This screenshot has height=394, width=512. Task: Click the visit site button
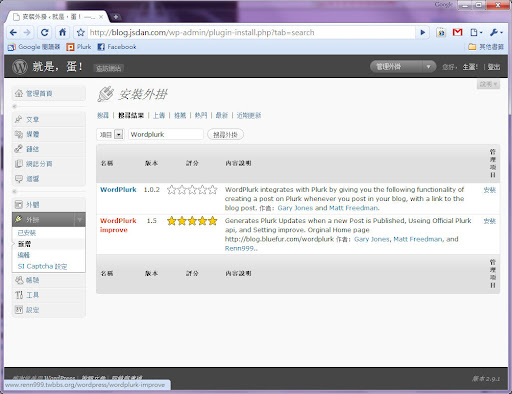(109, 68)
